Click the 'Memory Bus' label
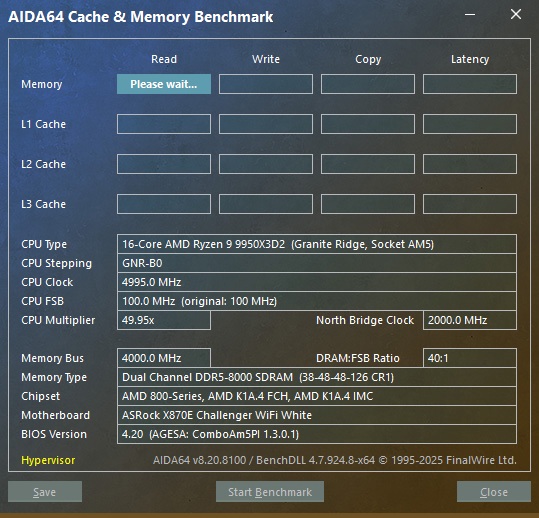This screenshot has height=518, width=539. (52, 358)
